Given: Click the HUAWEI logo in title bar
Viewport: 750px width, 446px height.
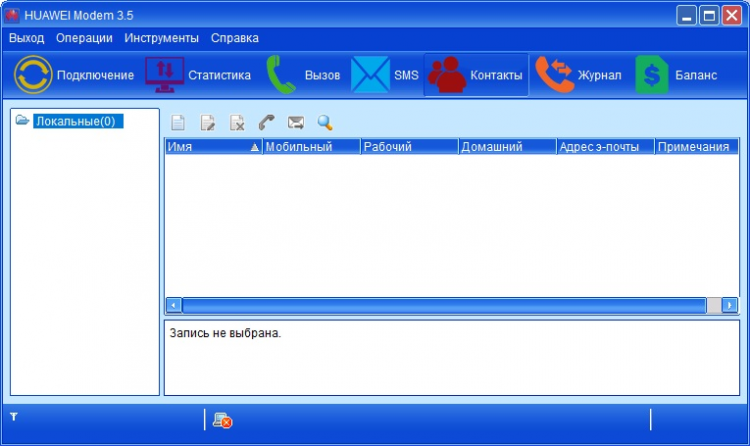Looking at the screenshot, I should 12,15.
